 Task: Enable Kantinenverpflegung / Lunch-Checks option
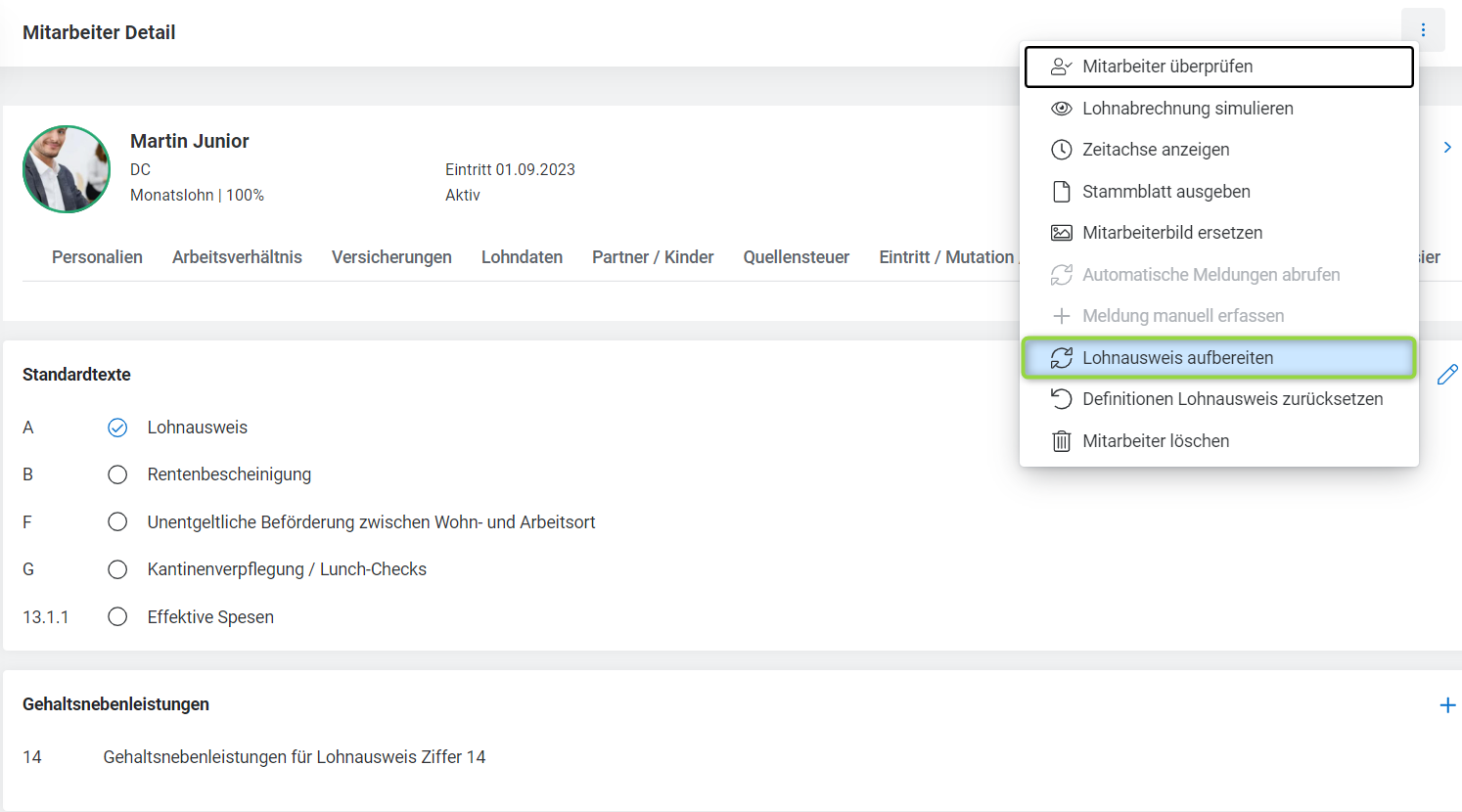coord(117,569)
